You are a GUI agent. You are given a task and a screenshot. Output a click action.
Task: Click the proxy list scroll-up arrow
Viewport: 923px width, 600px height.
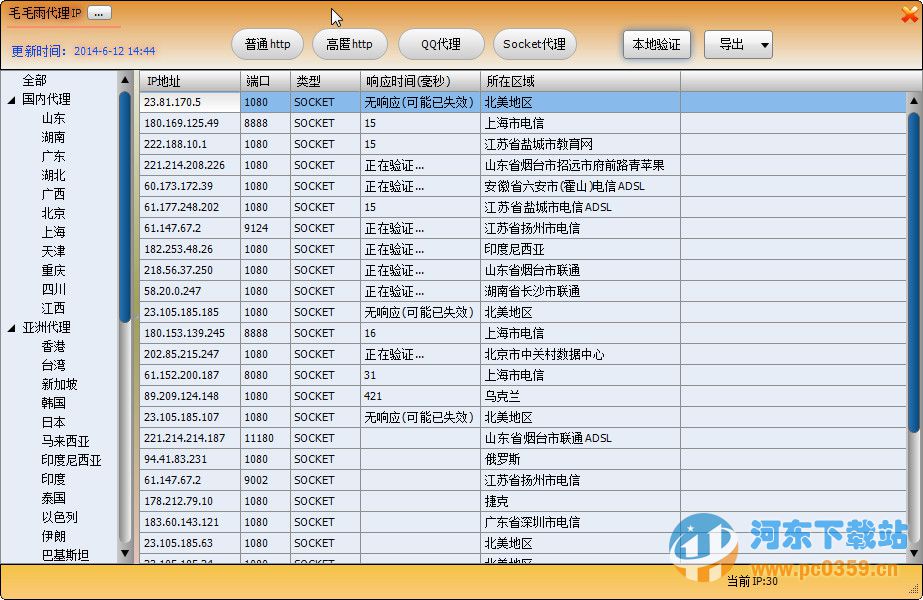[912, 100]
